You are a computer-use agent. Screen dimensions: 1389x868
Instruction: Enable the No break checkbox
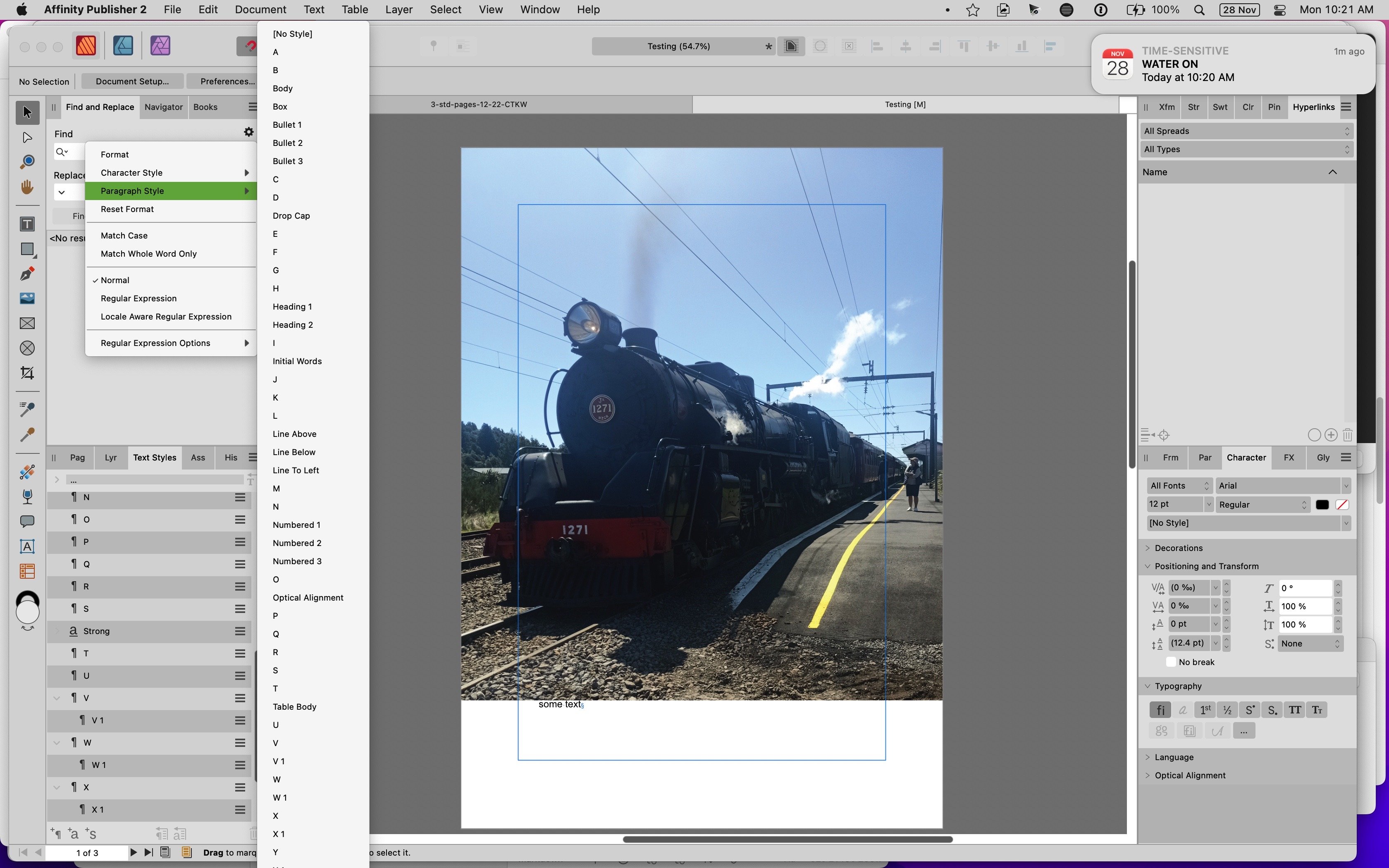coord(1171,662)
